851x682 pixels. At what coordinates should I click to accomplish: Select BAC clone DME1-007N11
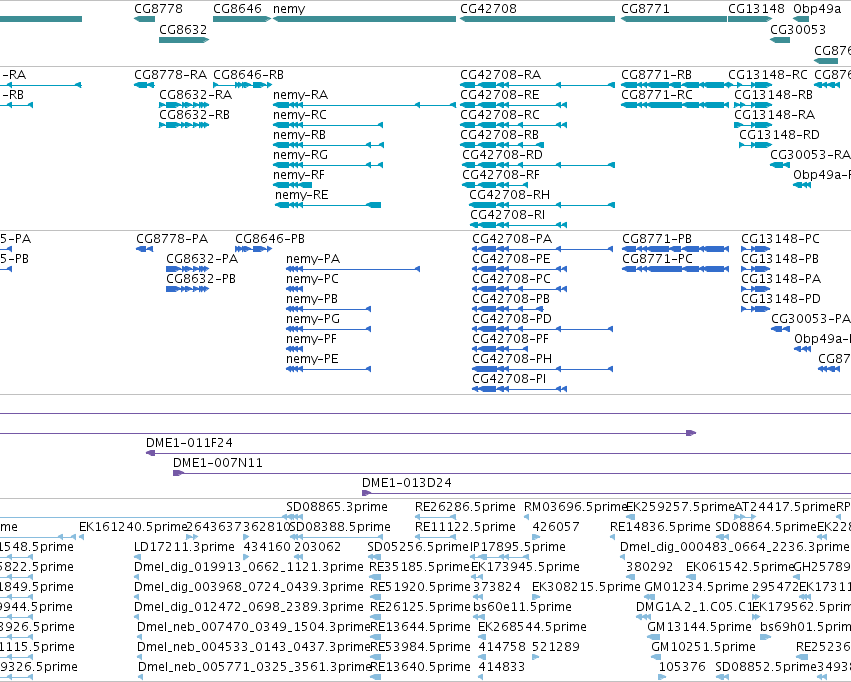pos(218,463)
